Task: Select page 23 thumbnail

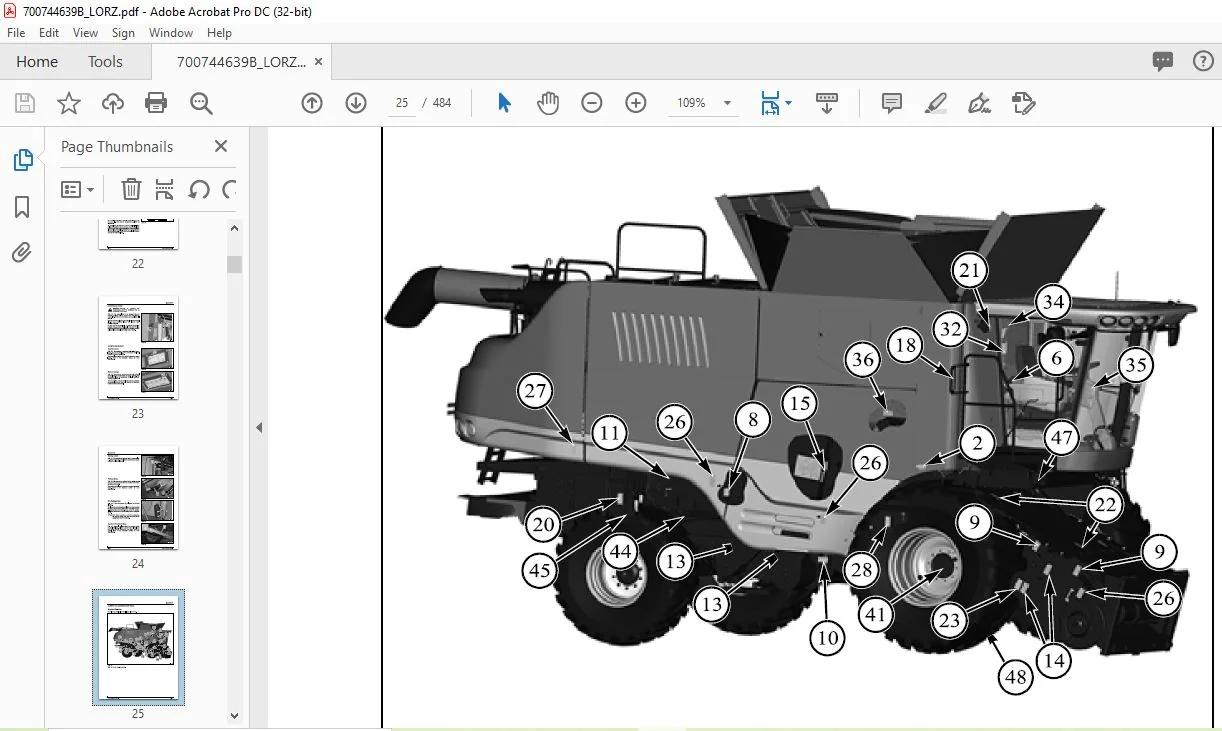Action: pyautogui.click(x=138, y=348)
